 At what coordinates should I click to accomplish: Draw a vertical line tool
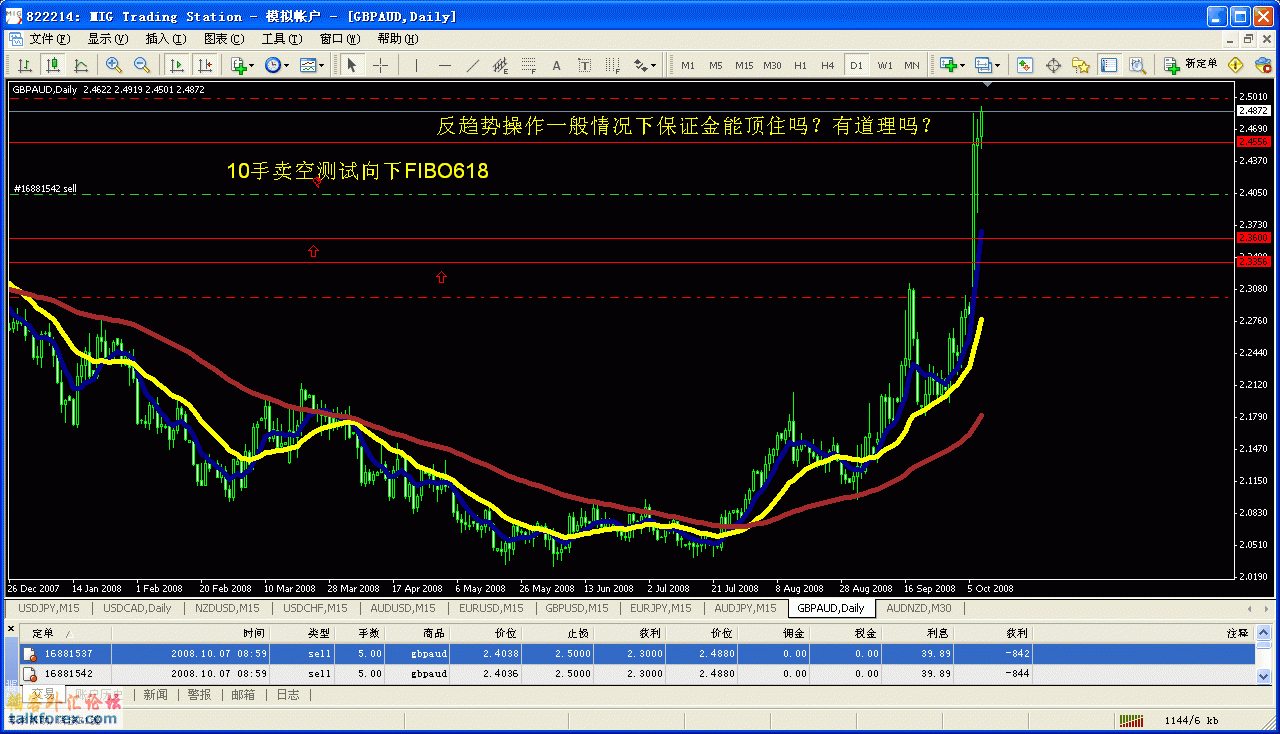tap(417, 65)
